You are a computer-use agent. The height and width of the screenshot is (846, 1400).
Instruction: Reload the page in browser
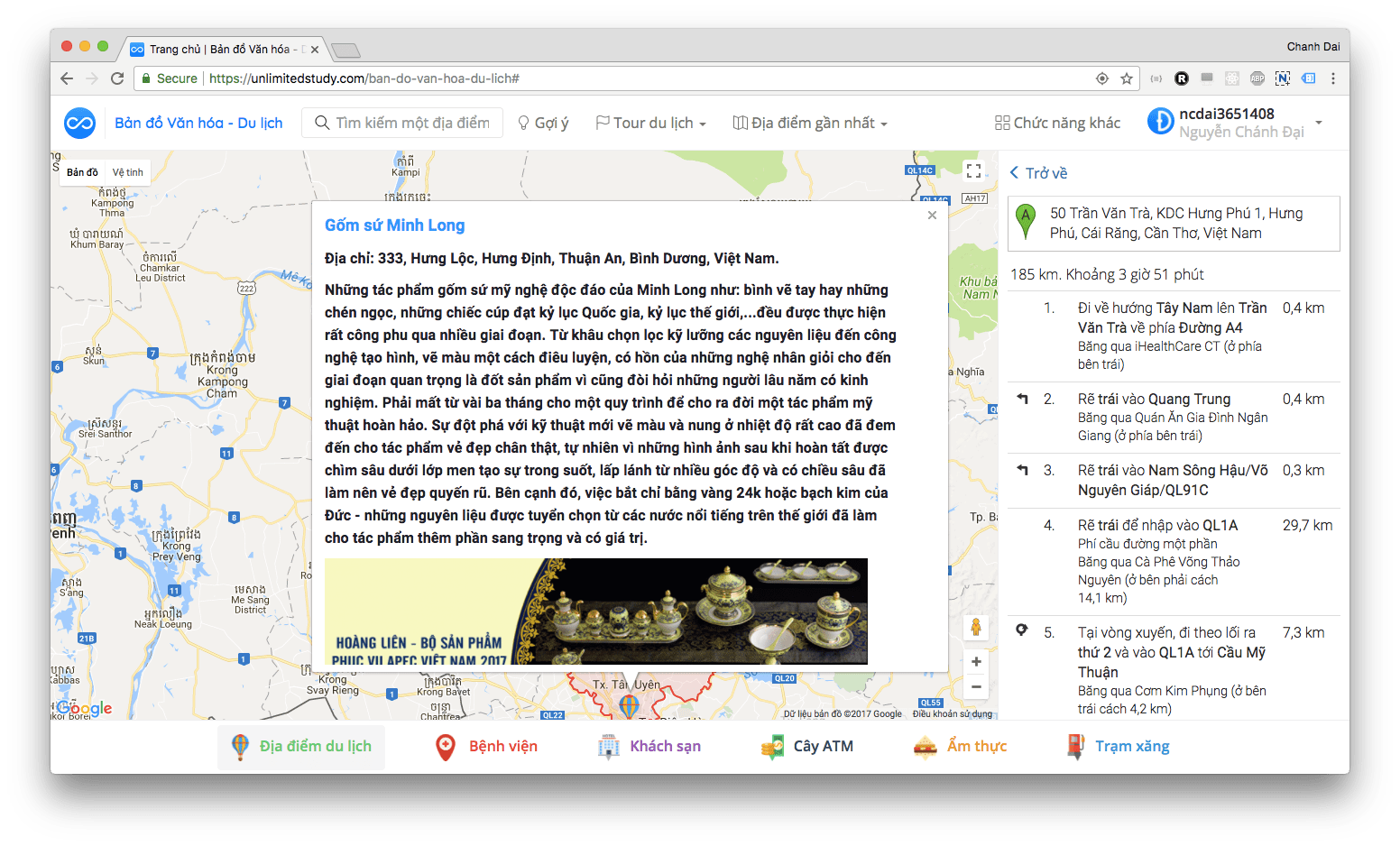click(117, 78)
